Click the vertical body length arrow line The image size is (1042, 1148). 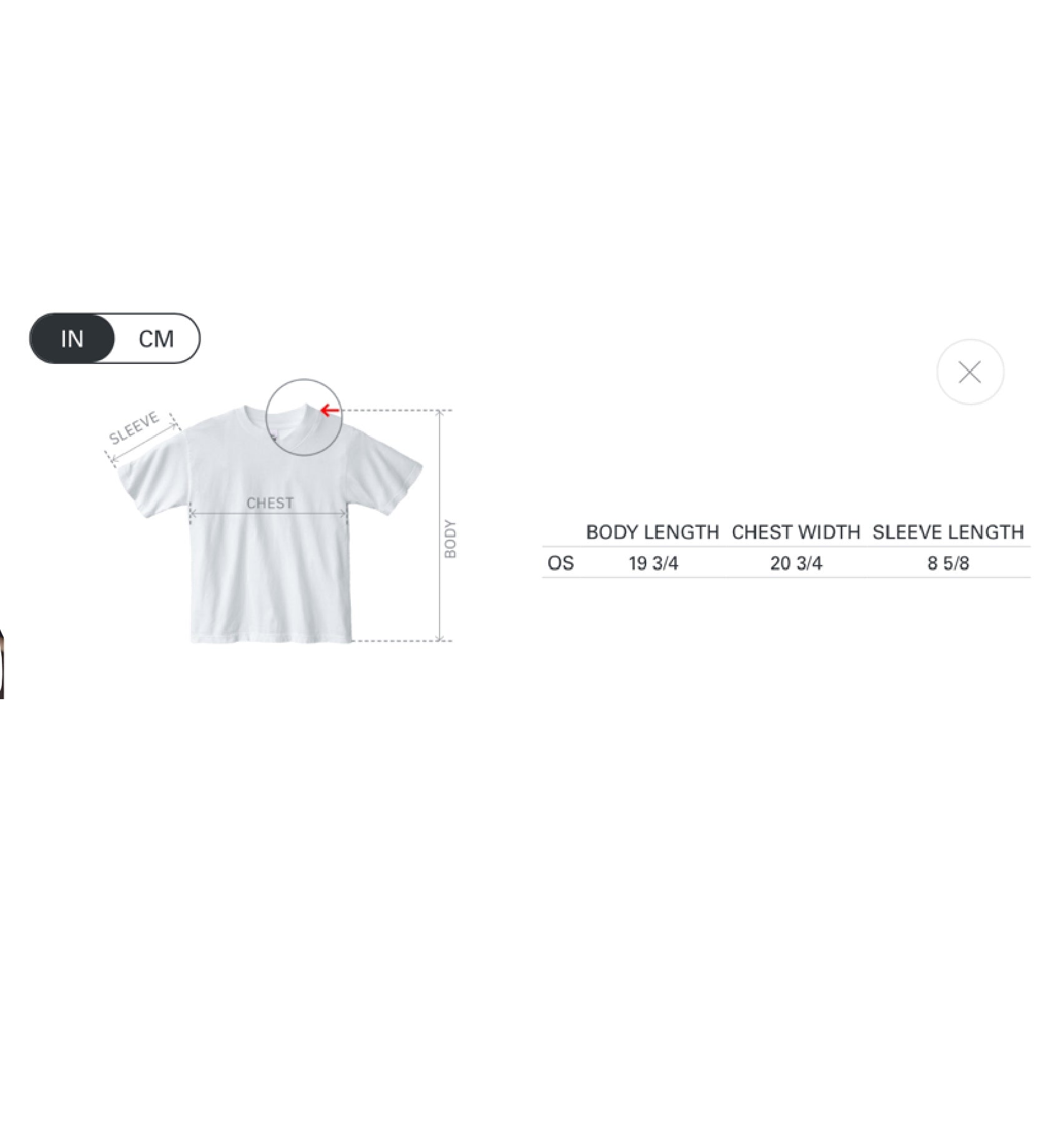coord(440,526)
